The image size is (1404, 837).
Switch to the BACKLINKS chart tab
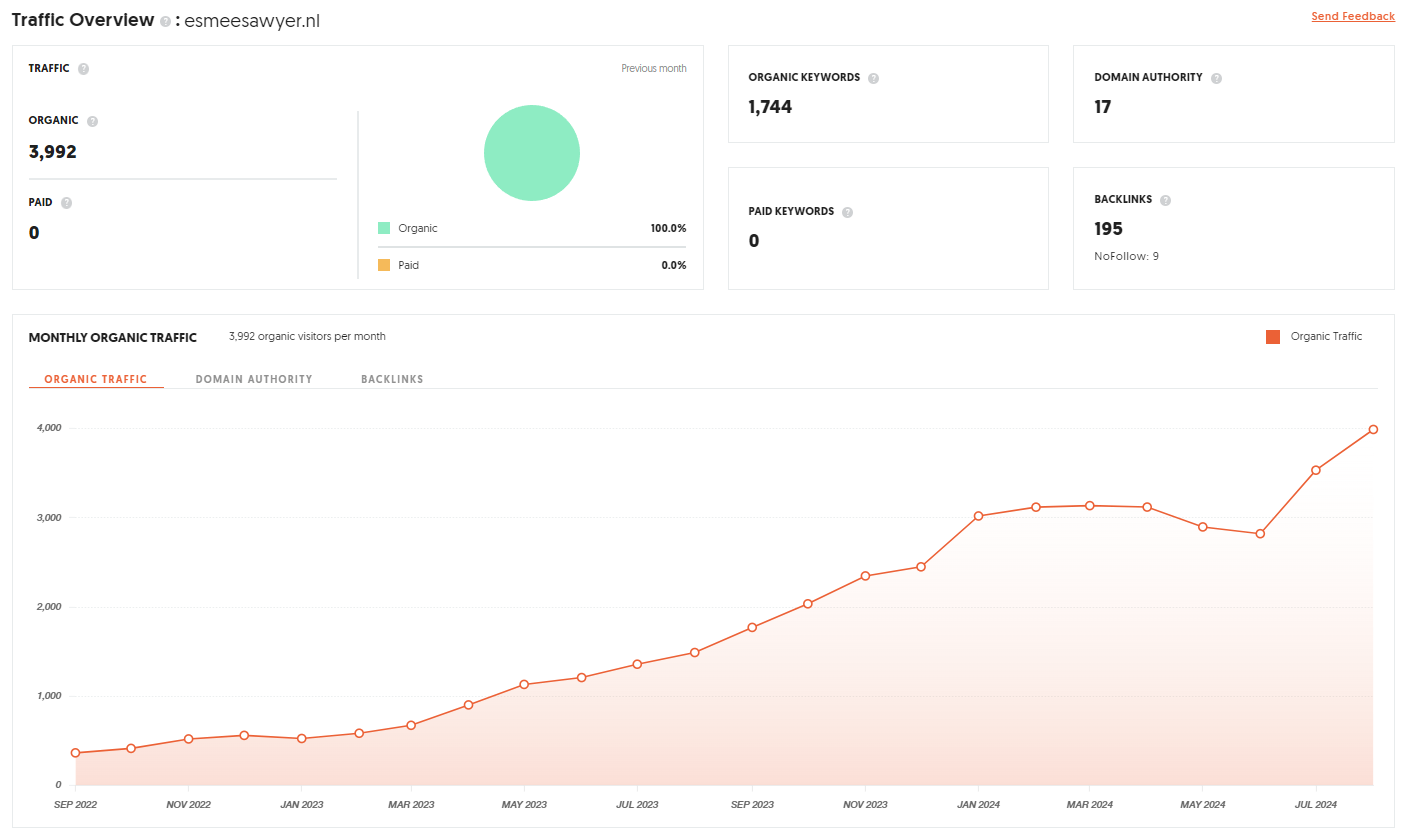click(x=392, y=380)
